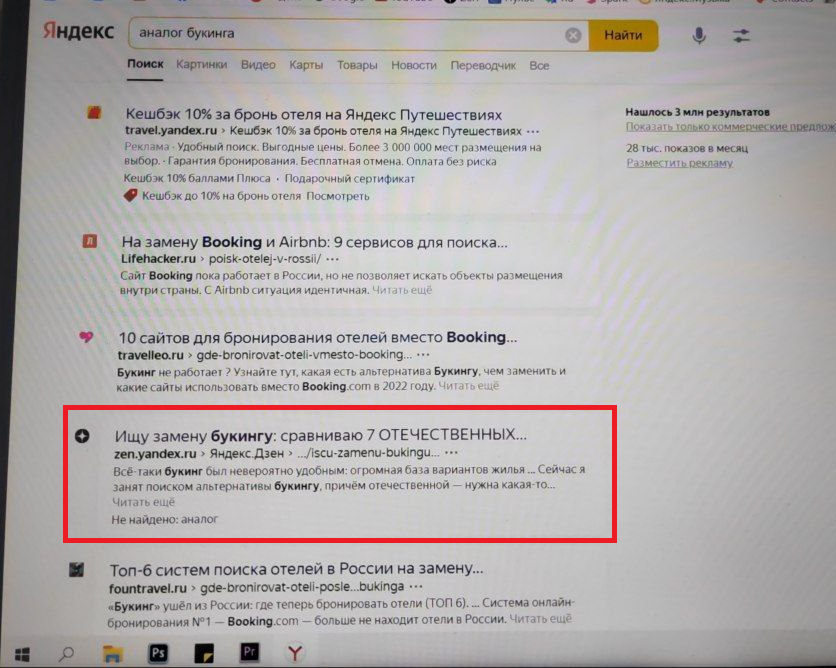Click fountravel.ru domain link
This screenshot has height=668, width=836.
click(148, 589)
